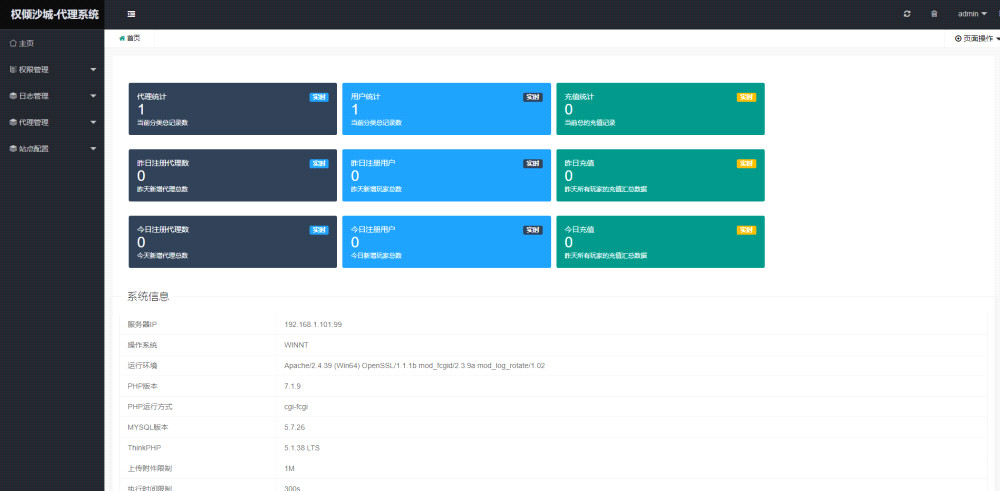Image resolution: width=1000 pixels, height=491 pixels.
Task: Click the home icon next to 主页
Action: [12, 44]
